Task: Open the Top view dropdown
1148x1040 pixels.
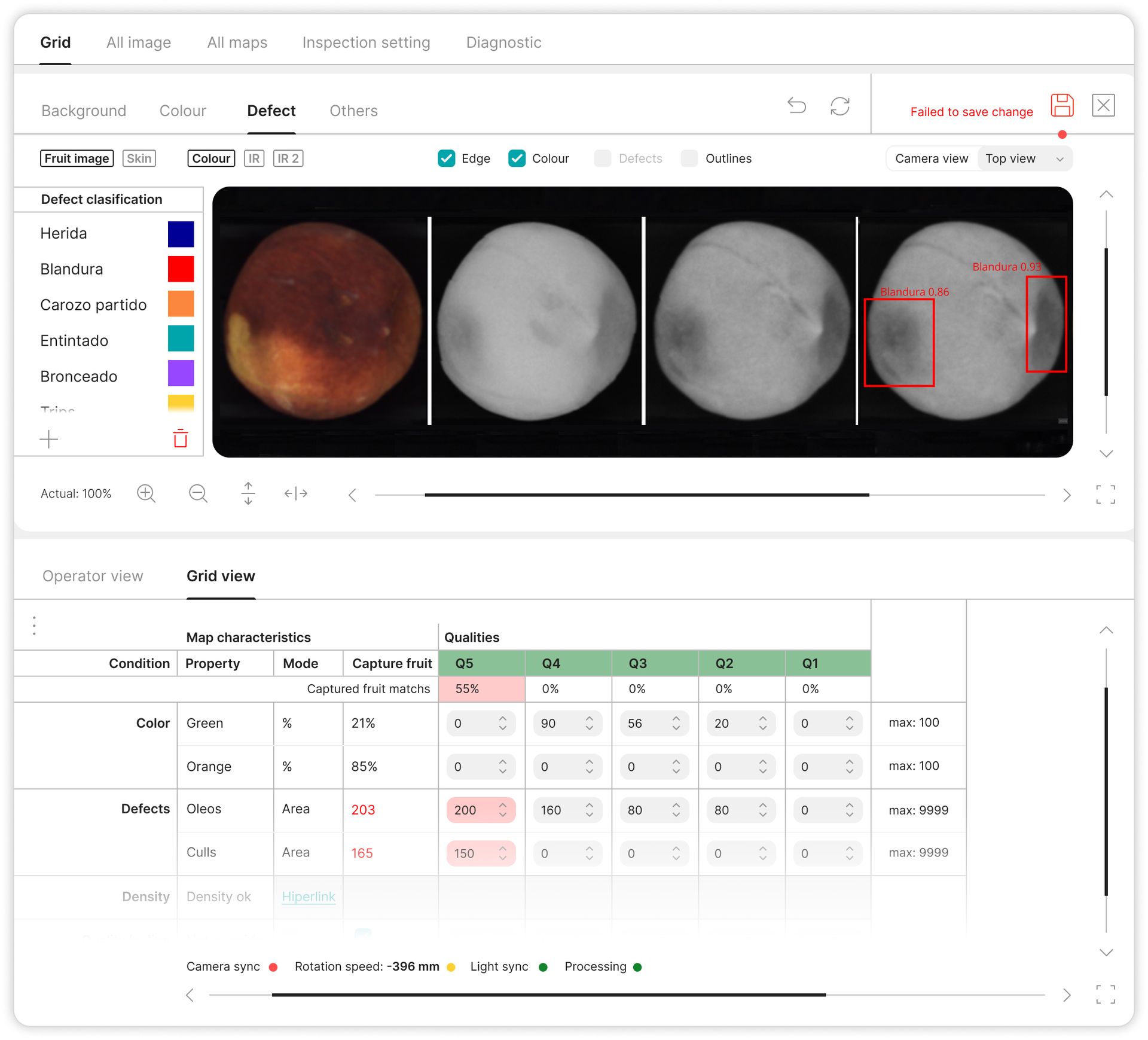Action: pos(1025,158)
